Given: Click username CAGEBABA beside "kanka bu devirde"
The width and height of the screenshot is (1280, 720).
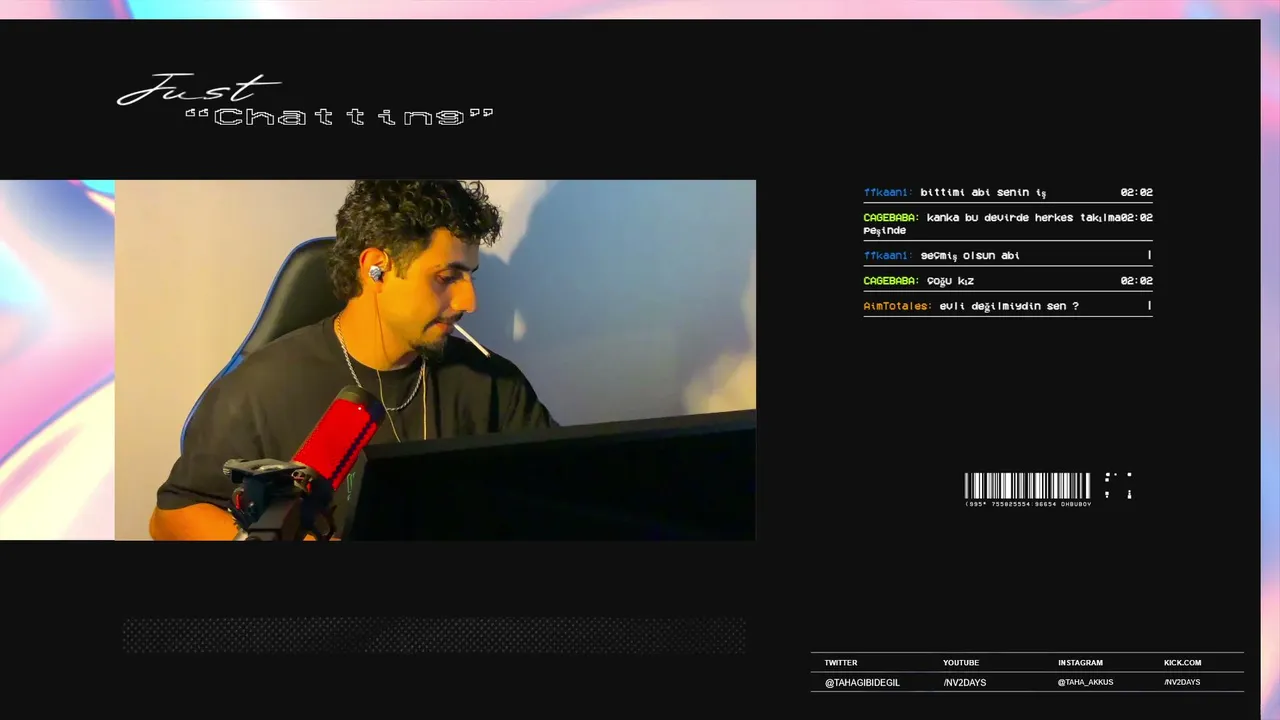Looking at the screenshot, I should [x=891, y=217].
